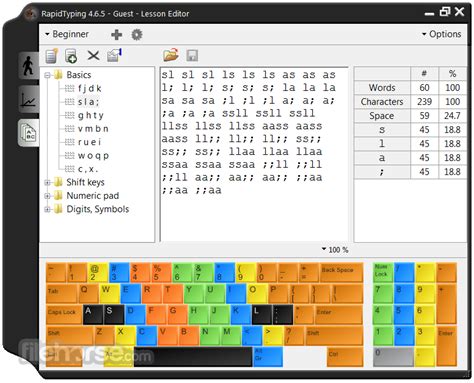Open the statistics chart sidebar icon
The height and width of the screenshot is (383, 474).
click(29, 99)
